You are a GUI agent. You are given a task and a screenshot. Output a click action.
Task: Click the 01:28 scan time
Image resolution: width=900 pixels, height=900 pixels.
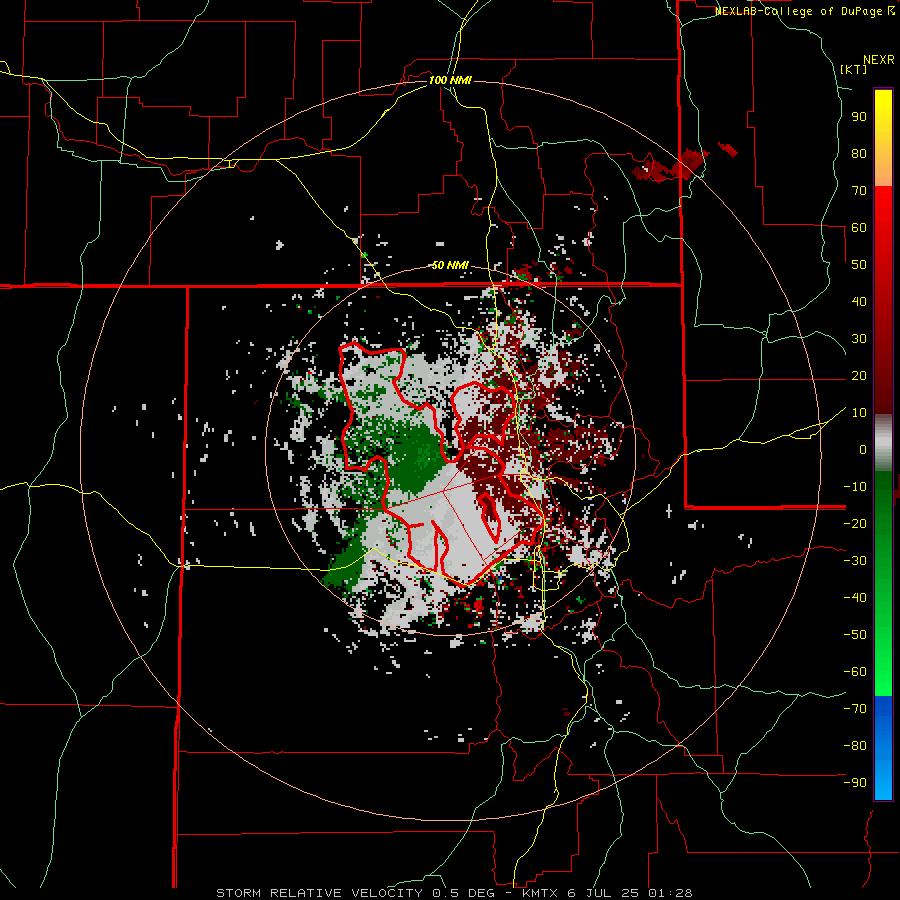coord(670,893)
